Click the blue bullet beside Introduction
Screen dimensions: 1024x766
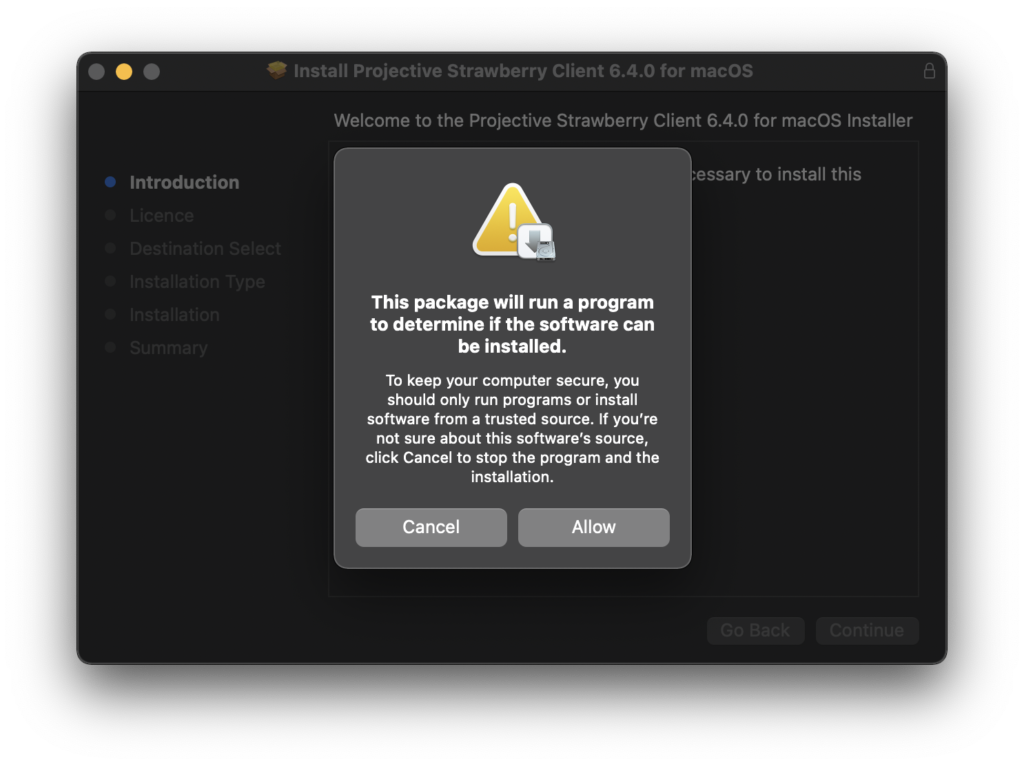tap(110, 182)
